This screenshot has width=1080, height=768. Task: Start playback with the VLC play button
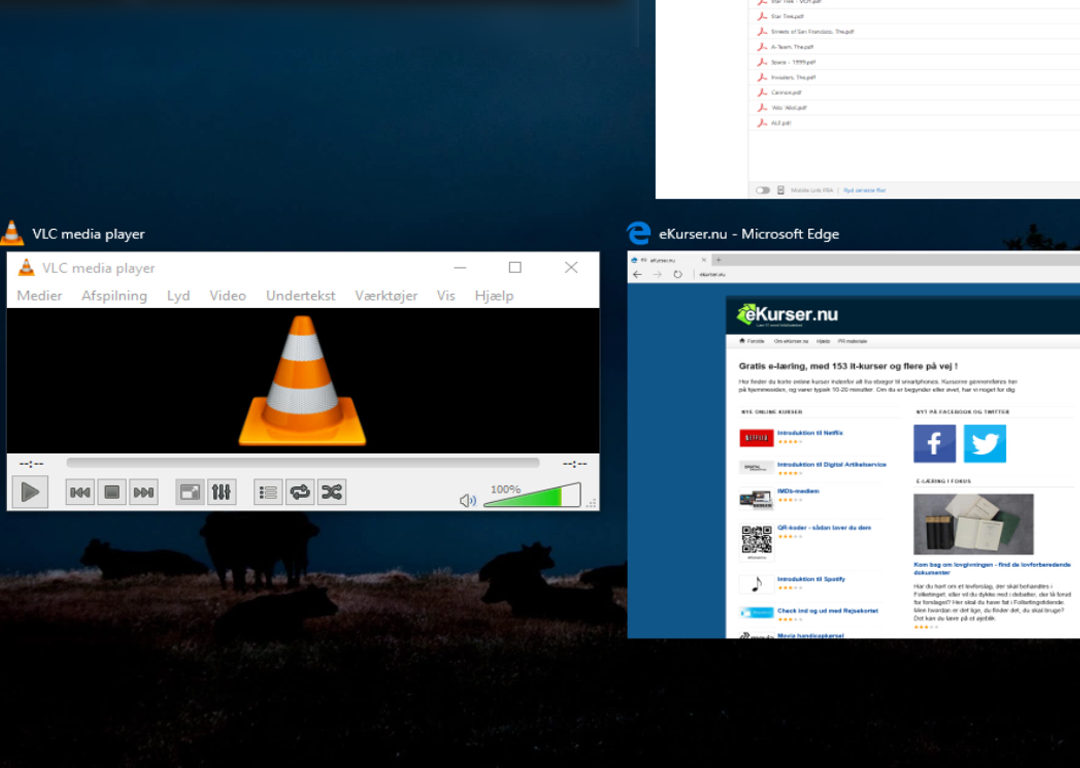[x=30, y=492]
